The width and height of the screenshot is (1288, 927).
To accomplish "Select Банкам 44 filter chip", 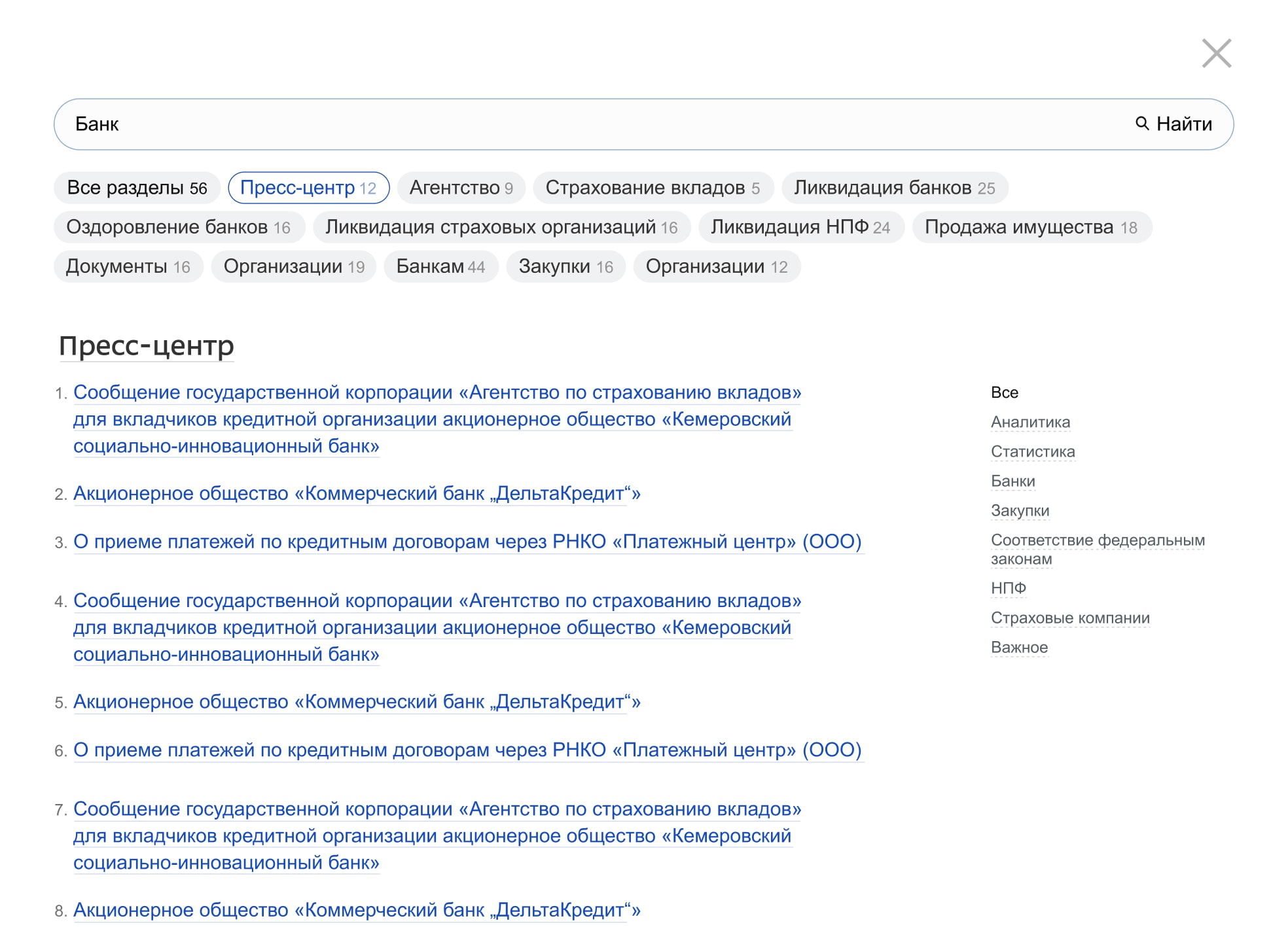I will point(440,267).
